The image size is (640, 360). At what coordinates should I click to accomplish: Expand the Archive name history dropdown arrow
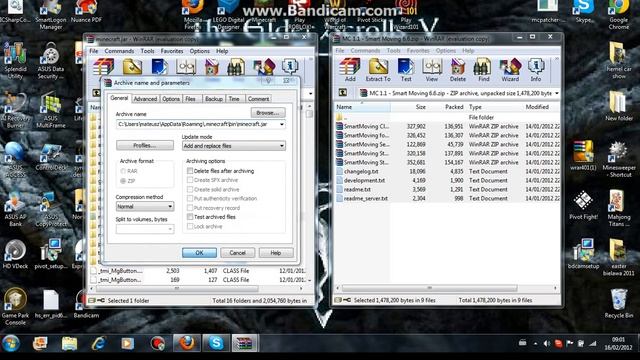(281, 124)
